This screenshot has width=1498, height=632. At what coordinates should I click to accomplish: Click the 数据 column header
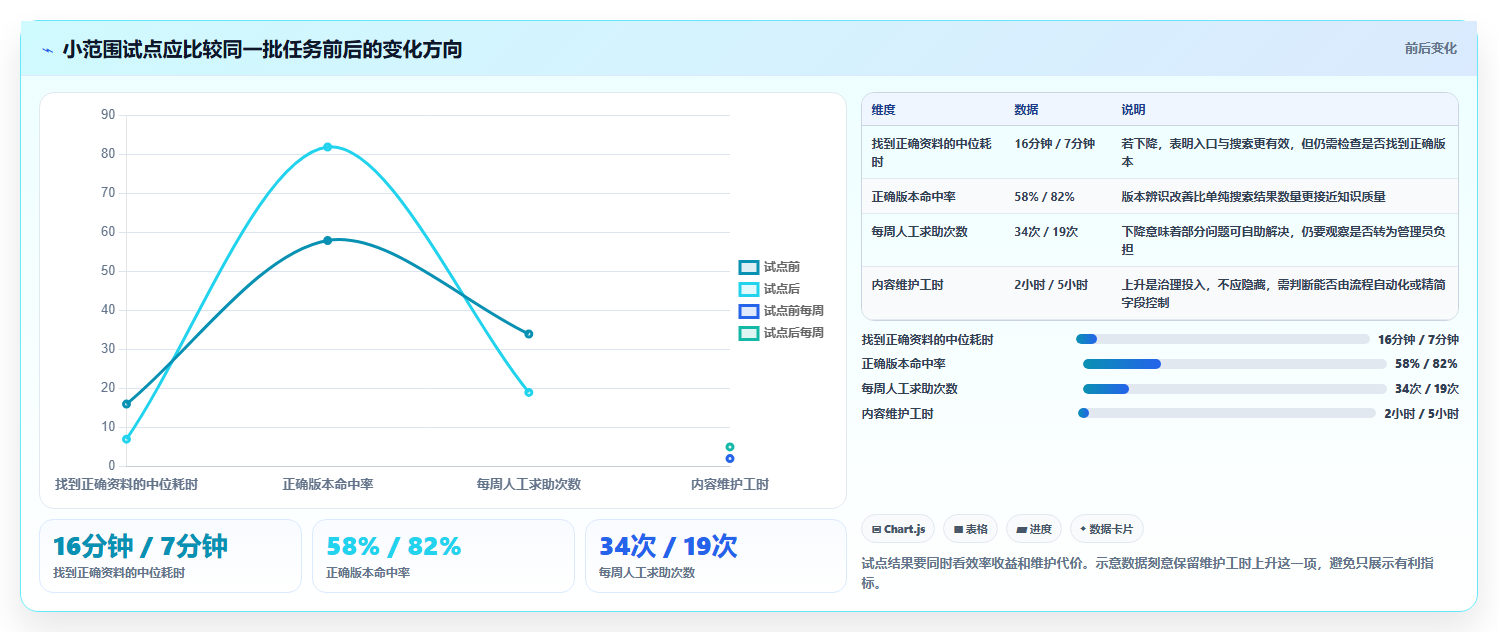pos(1026,110)
